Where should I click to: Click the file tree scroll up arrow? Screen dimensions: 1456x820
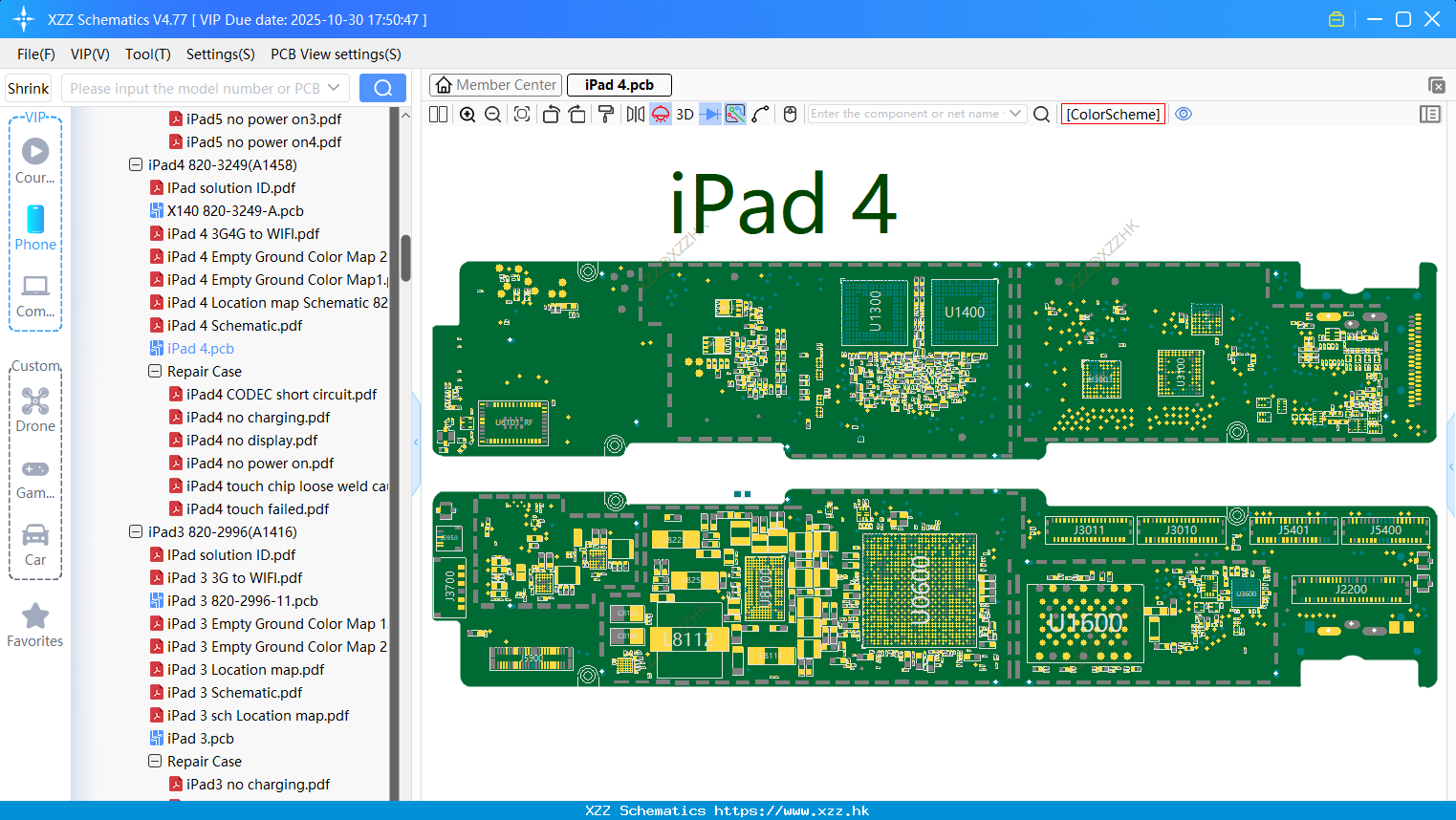405,115
